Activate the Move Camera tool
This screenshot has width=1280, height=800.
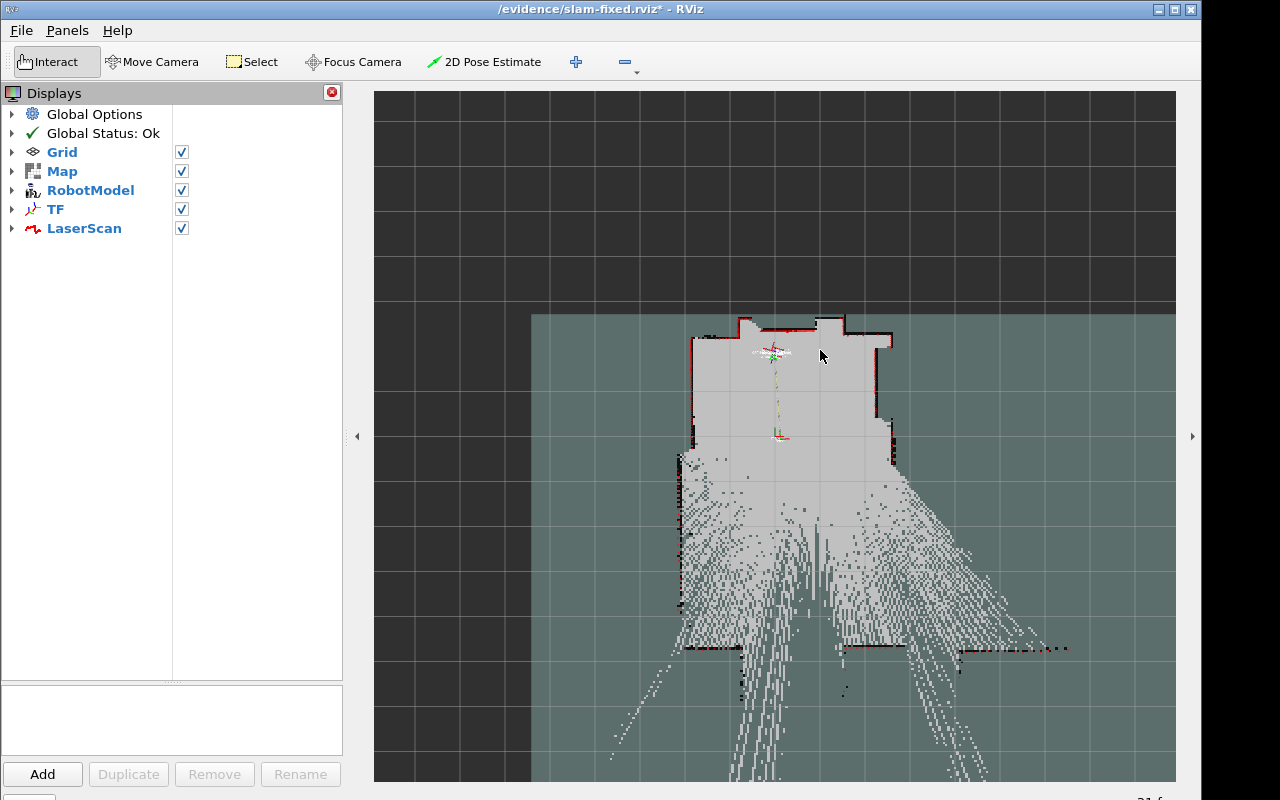point(152,62)
